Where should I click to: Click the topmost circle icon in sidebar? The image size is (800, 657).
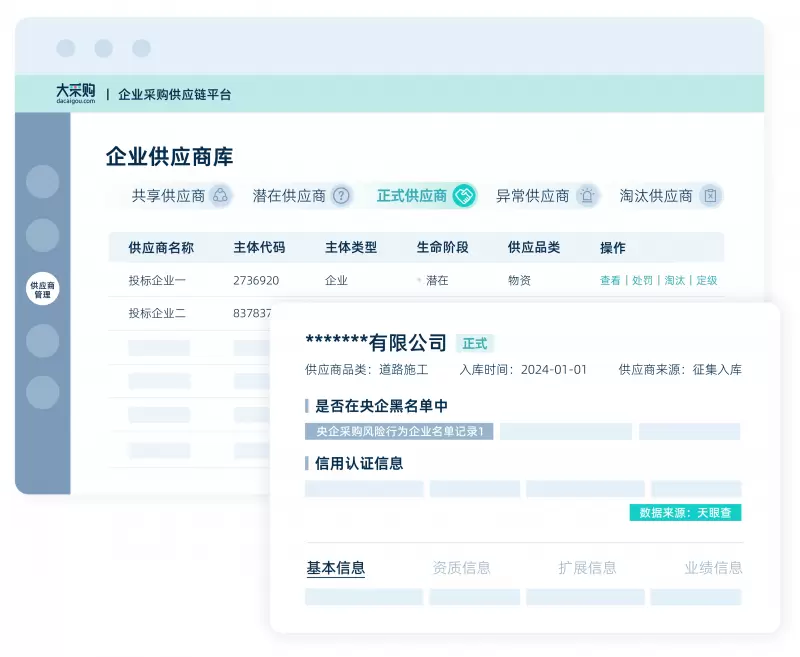tap(42, 182)
